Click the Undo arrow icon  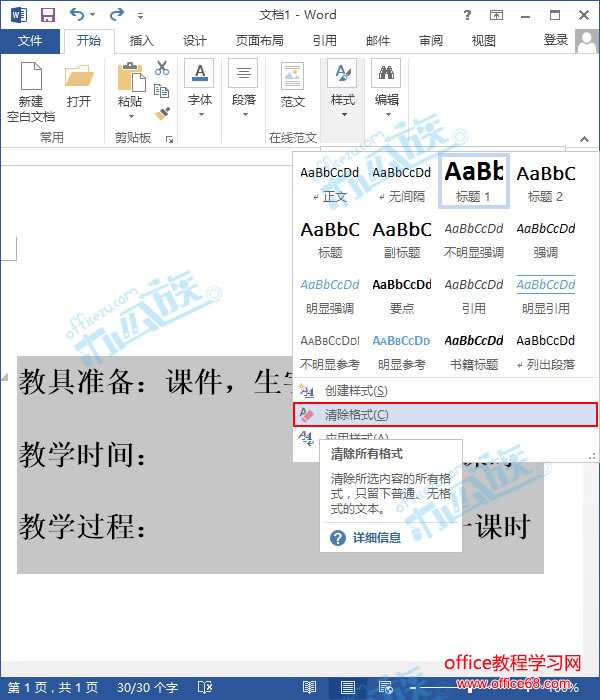coord(77,15)
